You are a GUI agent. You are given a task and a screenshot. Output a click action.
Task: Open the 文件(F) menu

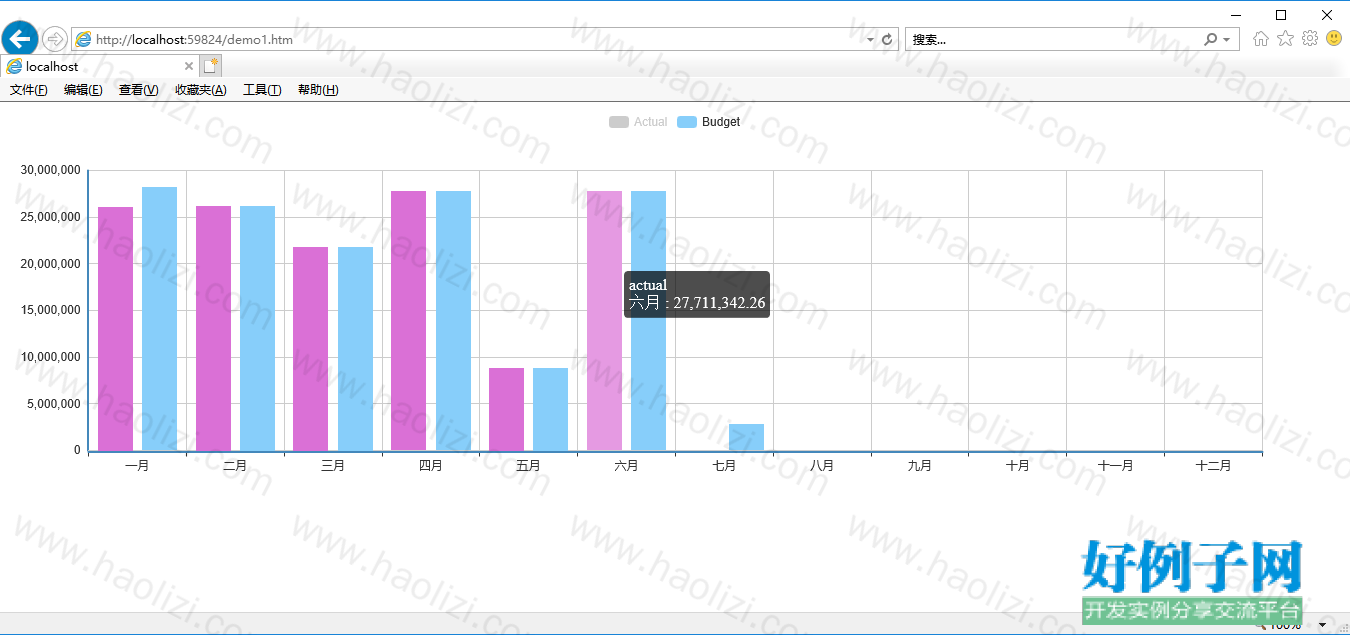click(29, 90)
